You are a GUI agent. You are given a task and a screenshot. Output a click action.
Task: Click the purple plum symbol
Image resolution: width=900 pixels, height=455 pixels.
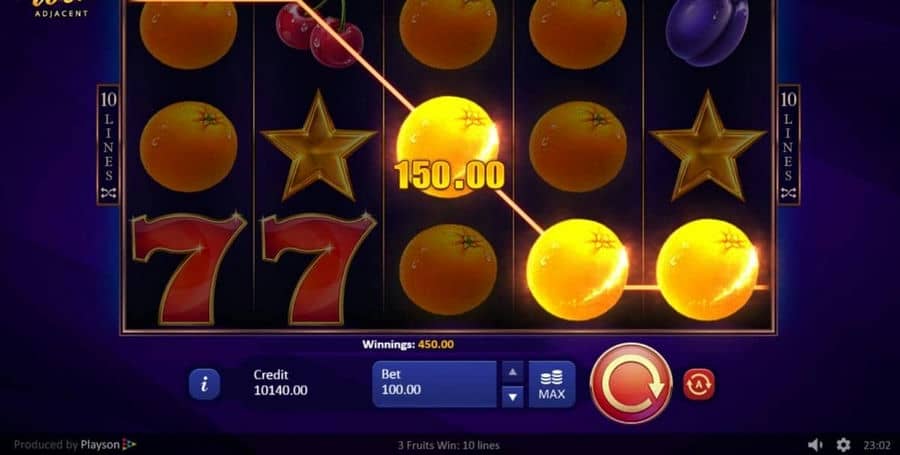tap(707, 32)
